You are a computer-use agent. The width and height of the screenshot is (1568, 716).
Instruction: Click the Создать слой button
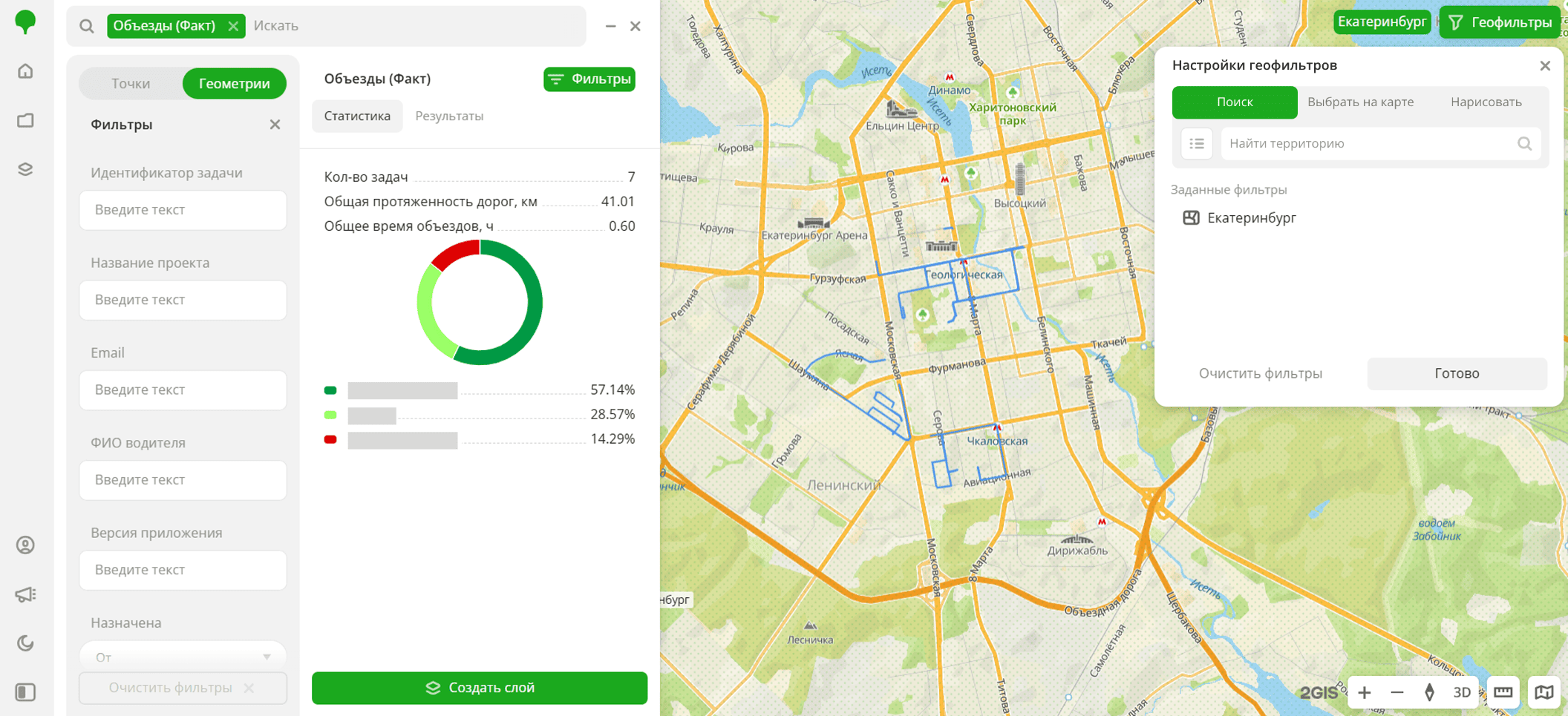coord(480,688)
